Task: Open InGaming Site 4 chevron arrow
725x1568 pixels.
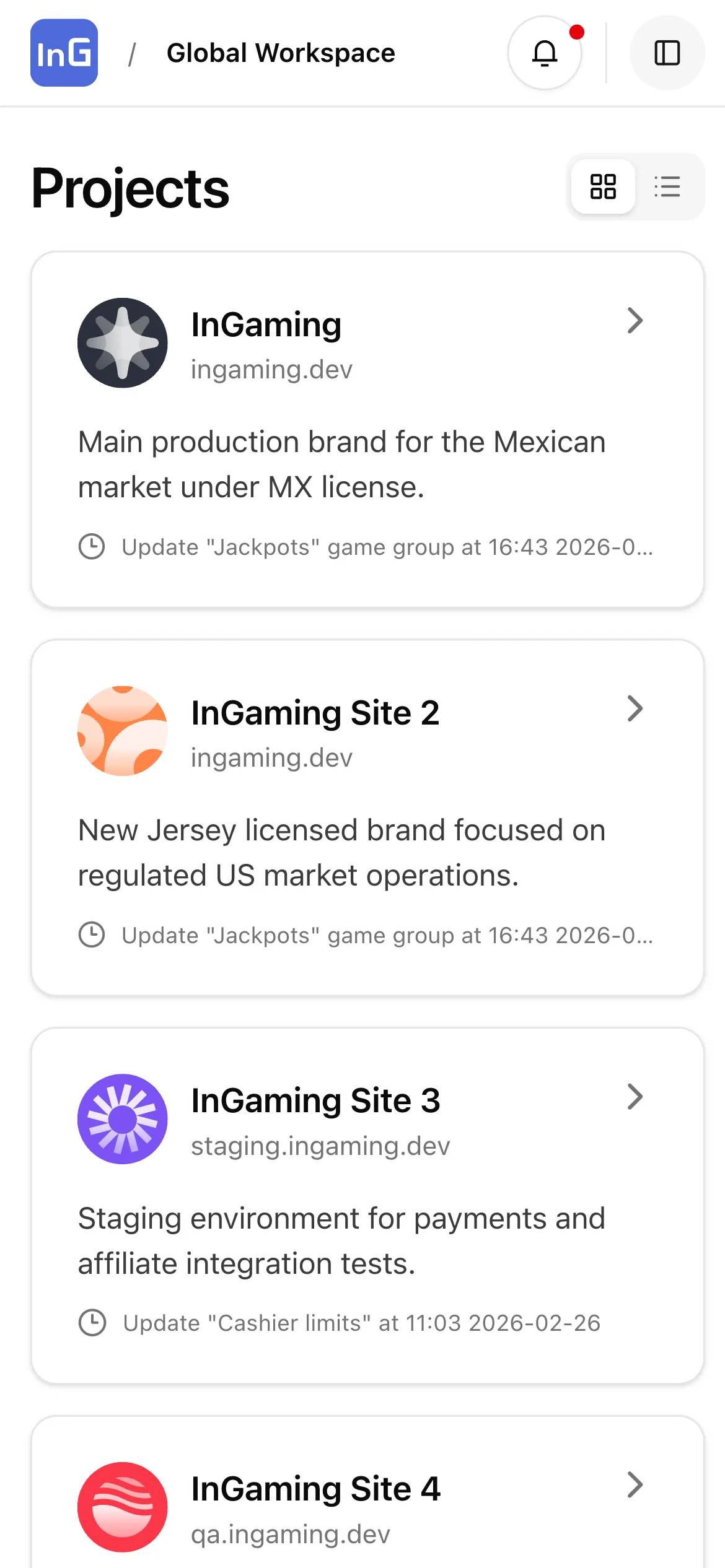Action: (635, 1484)
